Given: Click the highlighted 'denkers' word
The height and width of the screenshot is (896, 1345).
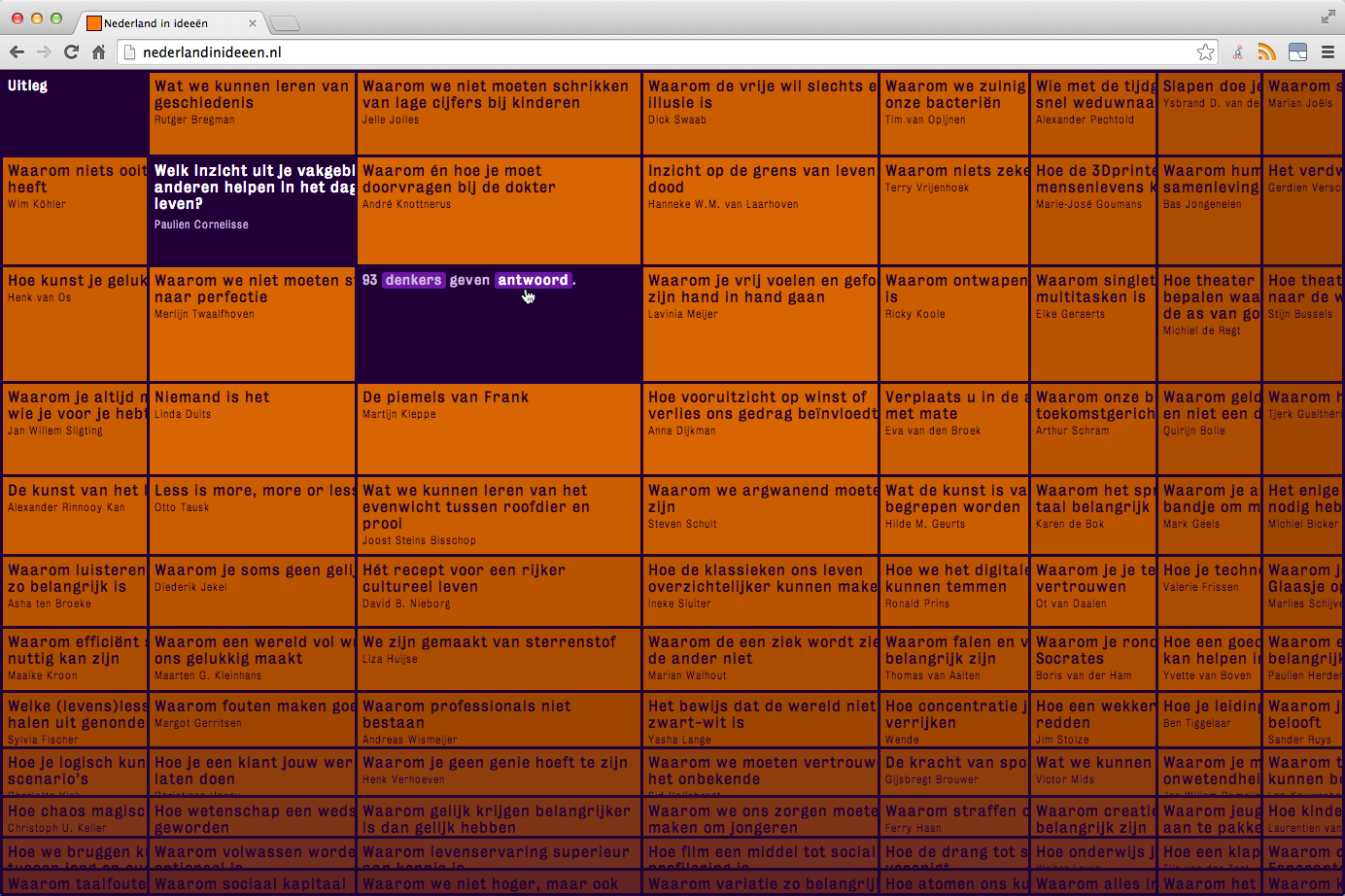Looking at the screenshot, I should [x=413, y=280].
